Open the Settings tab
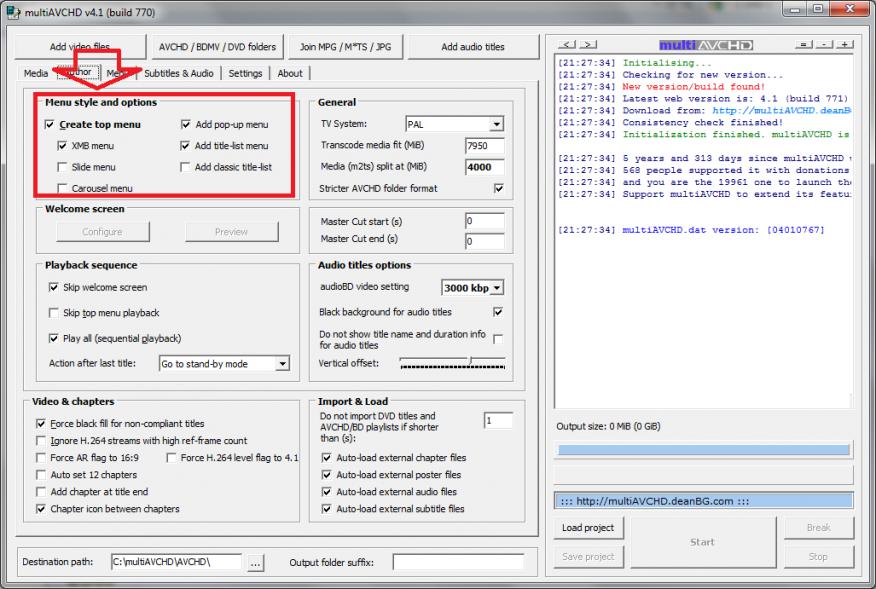This screenshot has width=876, height=589. [x=245, y=73]
